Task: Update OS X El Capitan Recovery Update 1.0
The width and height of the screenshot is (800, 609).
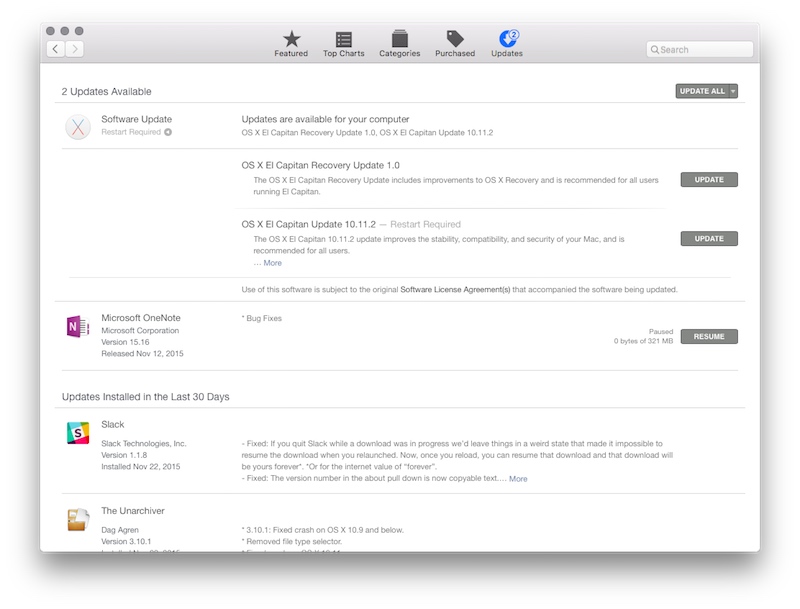Action: 709,179
